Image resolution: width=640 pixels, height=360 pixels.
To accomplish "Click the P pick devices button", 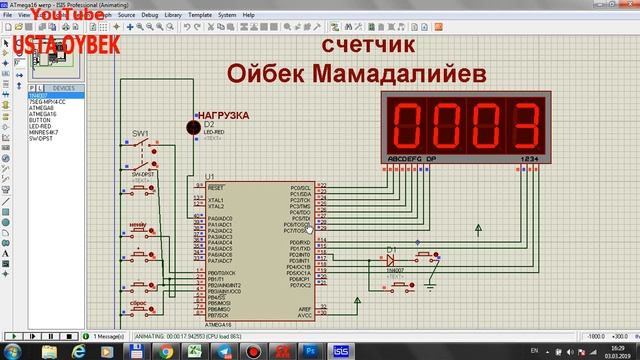I will point(32,88).
